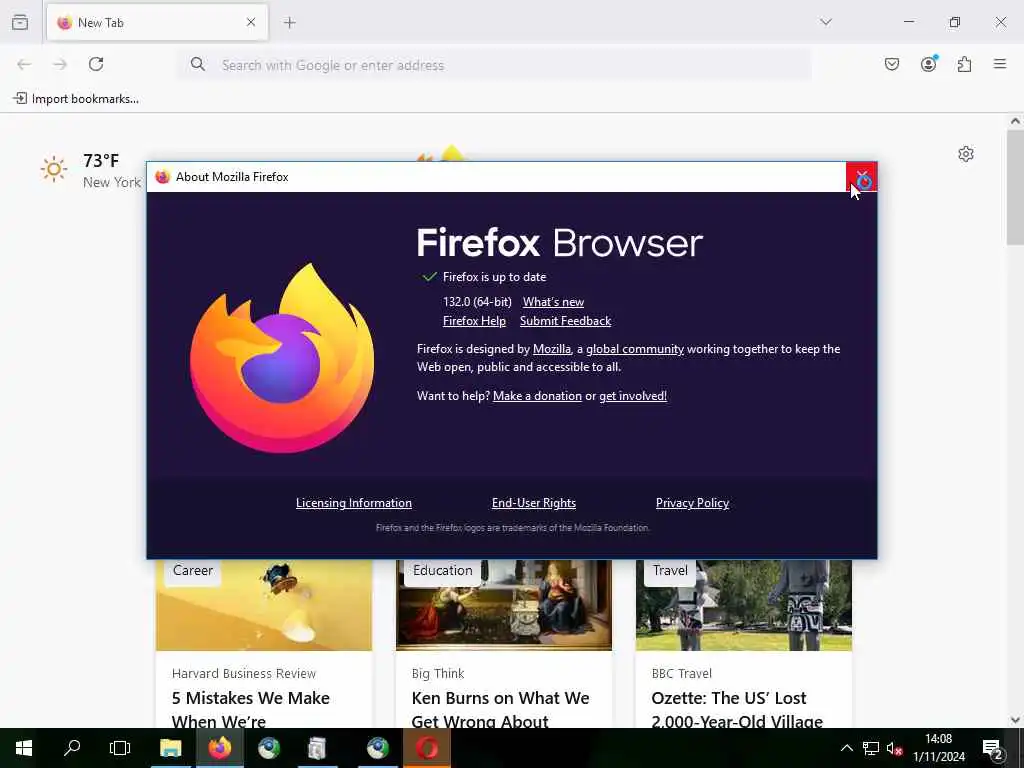The width and height of the screenshot is (1024, 768).
Task: Open Save to Pocket icon
Action: point(891,64)
